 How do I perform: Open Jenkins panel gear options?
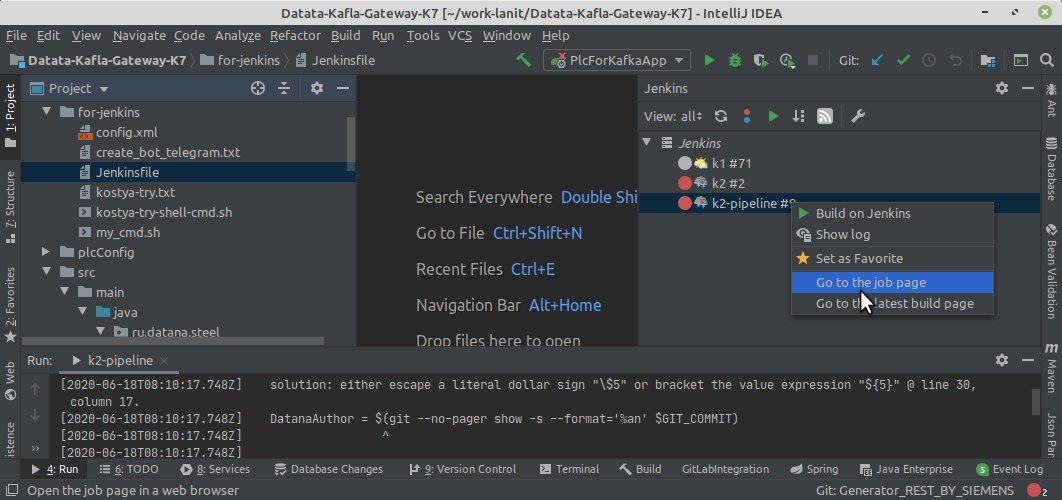(1002, 88)
